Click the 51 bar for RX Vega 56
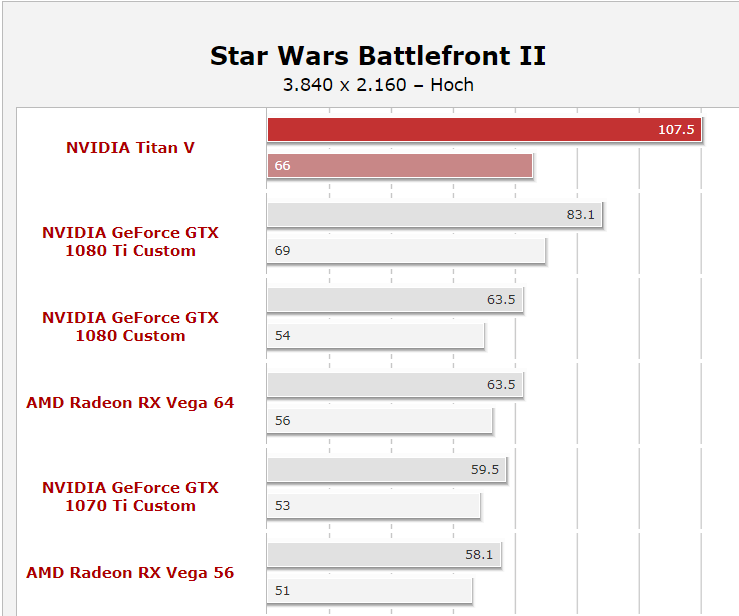This screenshot has height=616, width=739. 370,591
